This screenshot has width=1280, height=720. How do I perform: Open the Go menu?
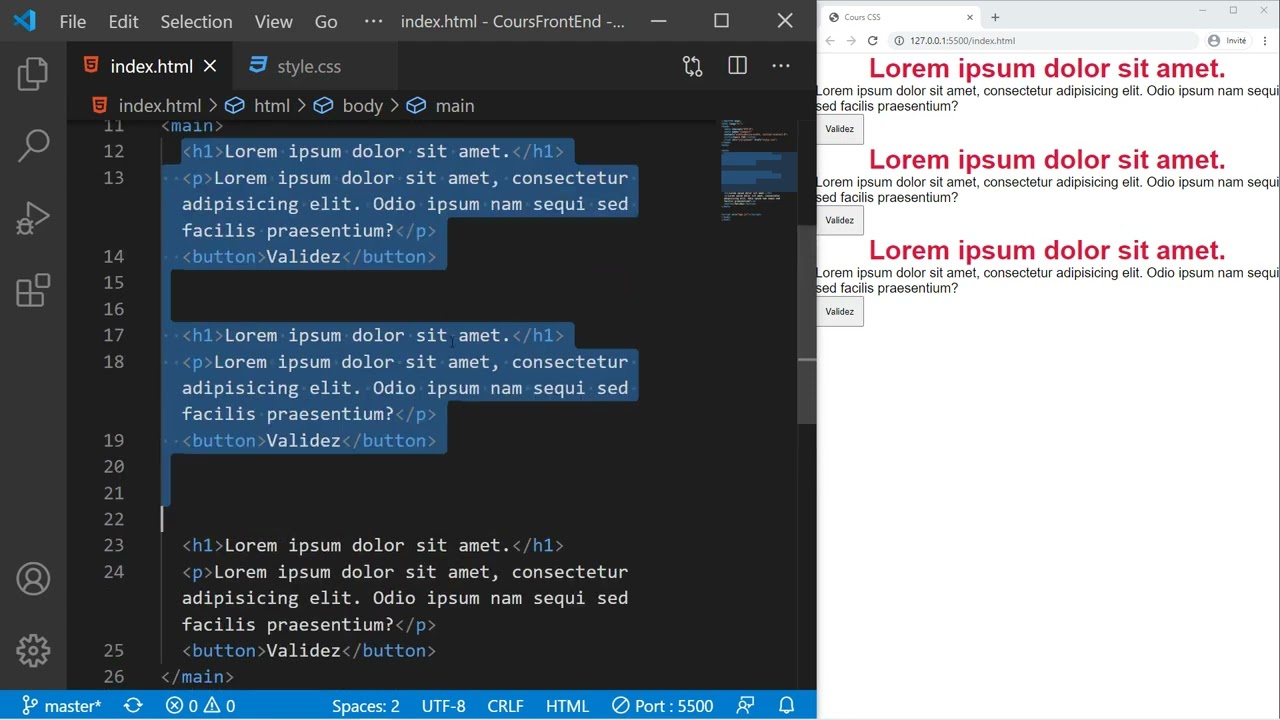326,21
